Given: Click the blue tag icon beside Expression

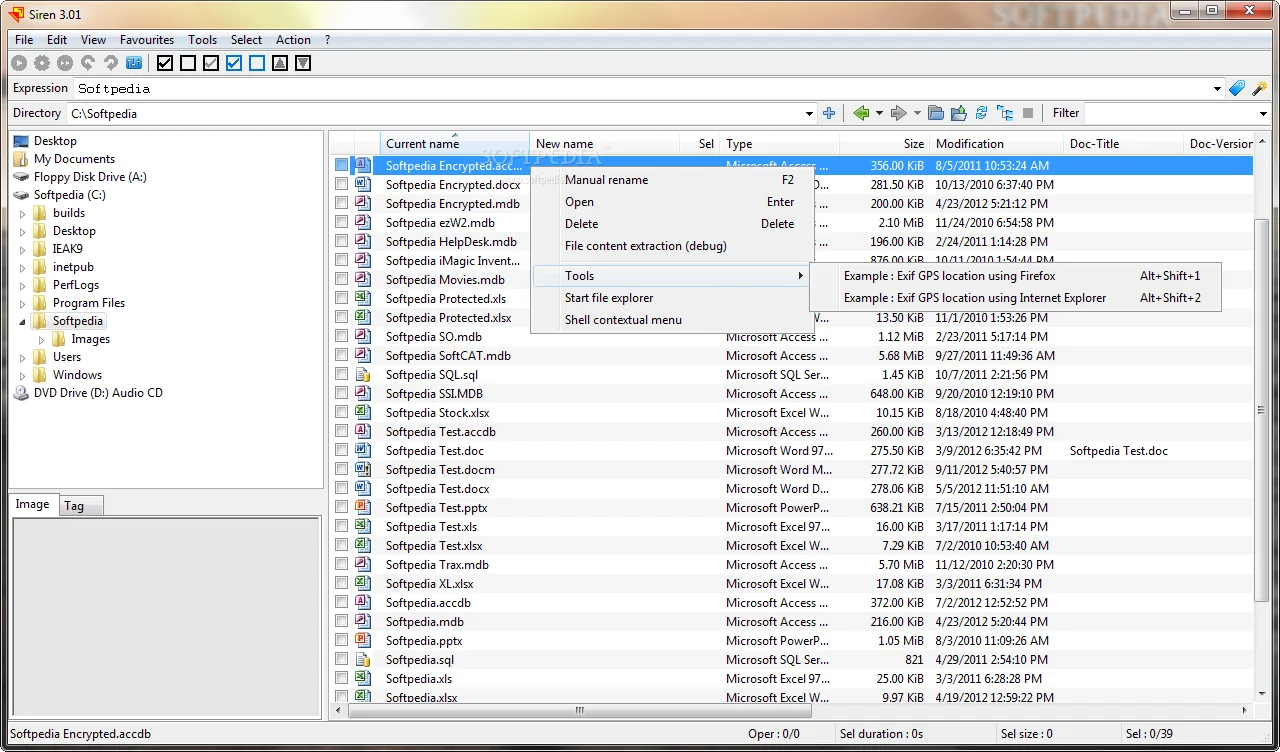Looking at the screenshot, I should point(1237,88).
